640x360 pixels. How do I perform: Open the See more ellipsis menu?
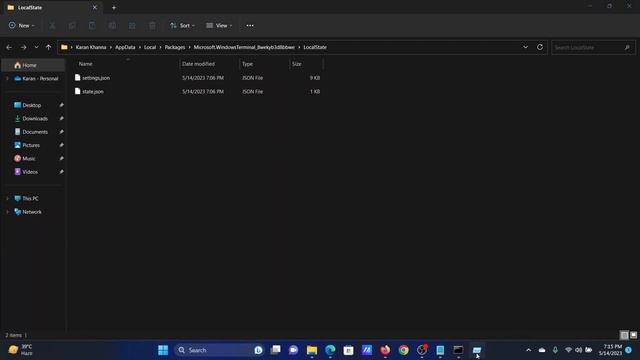tap(250, 25)
